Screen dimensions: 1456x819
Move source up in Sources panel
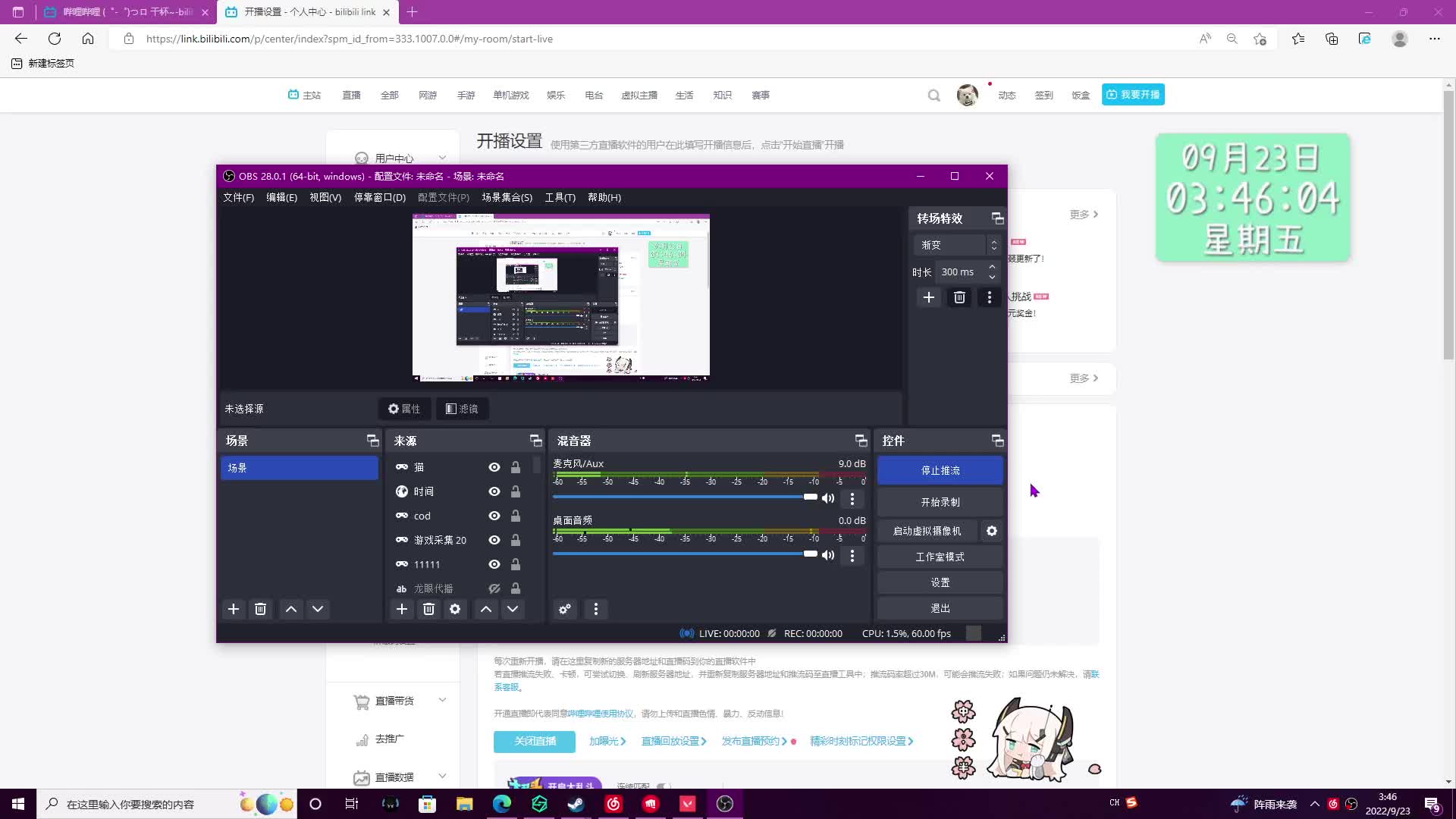pyautogui.click(x=486, y=609)
